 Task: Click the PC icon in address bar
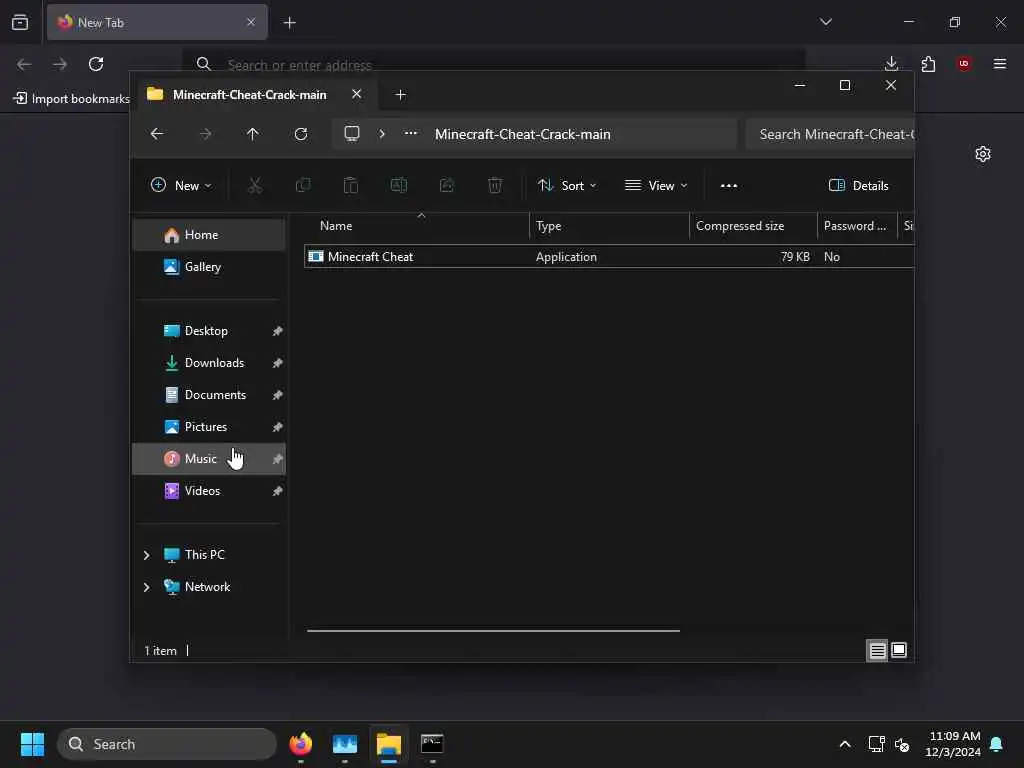coord(352,134)
